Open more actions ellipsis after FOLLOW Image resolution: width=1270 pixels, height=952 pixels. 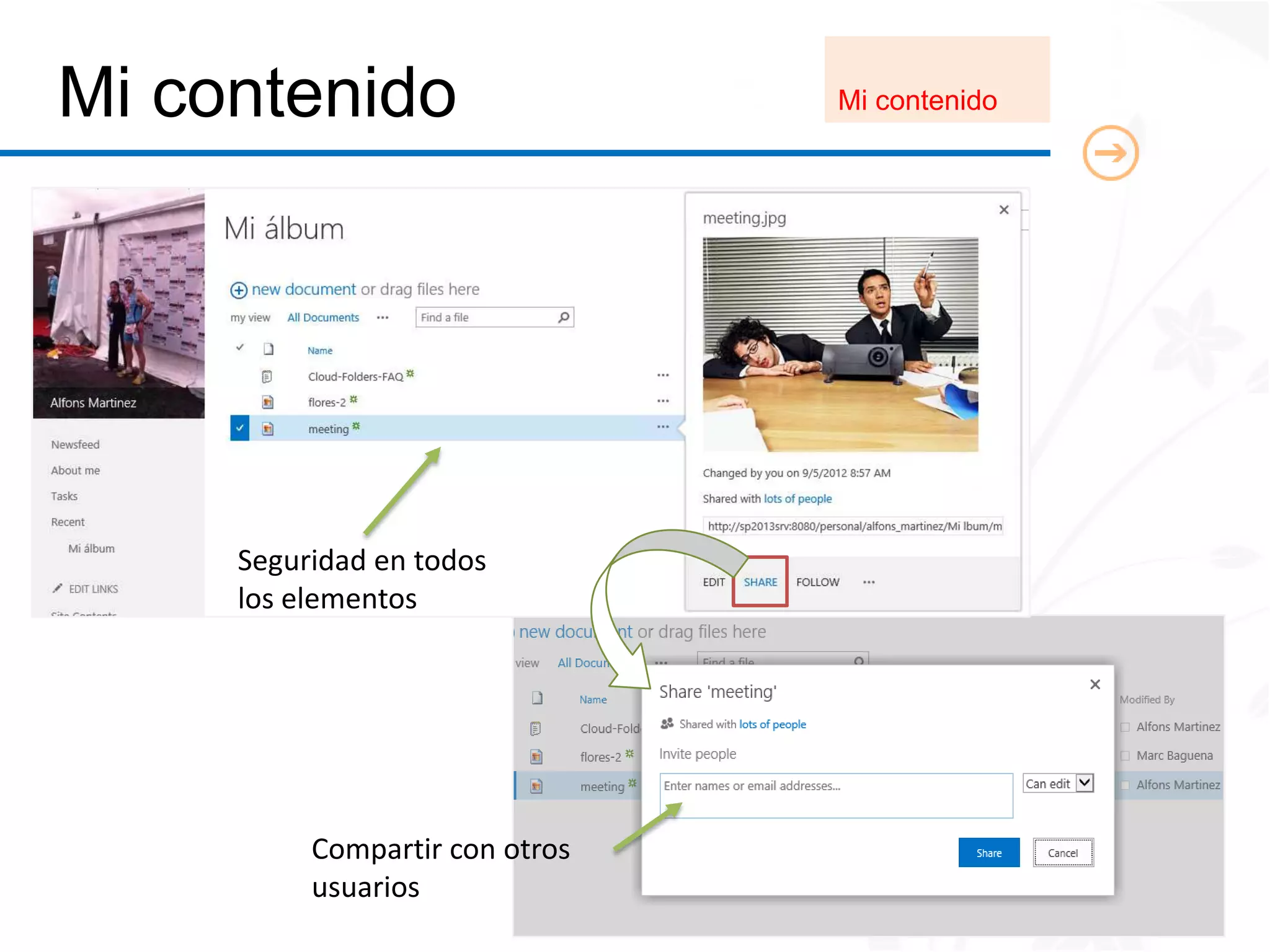click(x=869, y=582)
